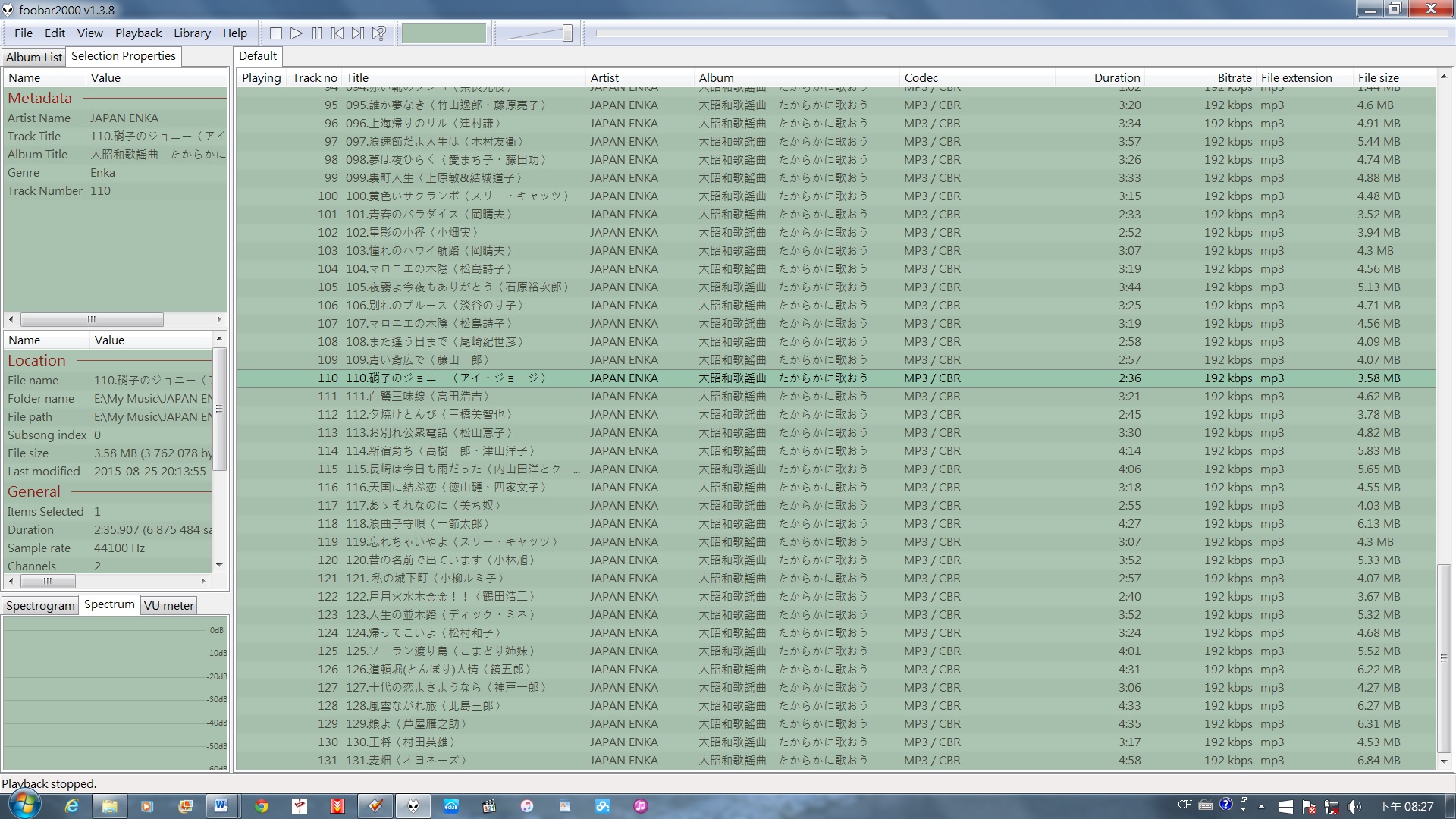Open the File menu
This screenshot has width=1456, height=819.
(22, 33)
